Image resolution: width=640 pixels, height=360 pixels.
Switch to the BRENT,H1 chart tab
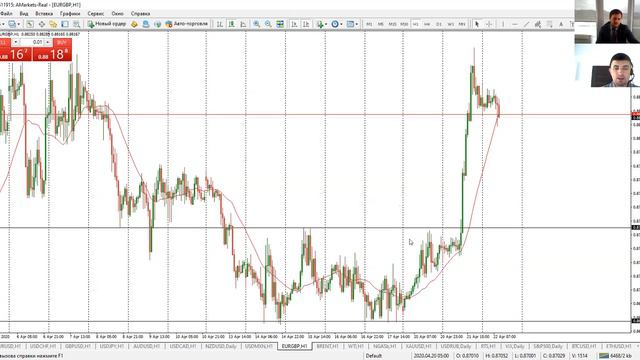click(x=327, y=346)
